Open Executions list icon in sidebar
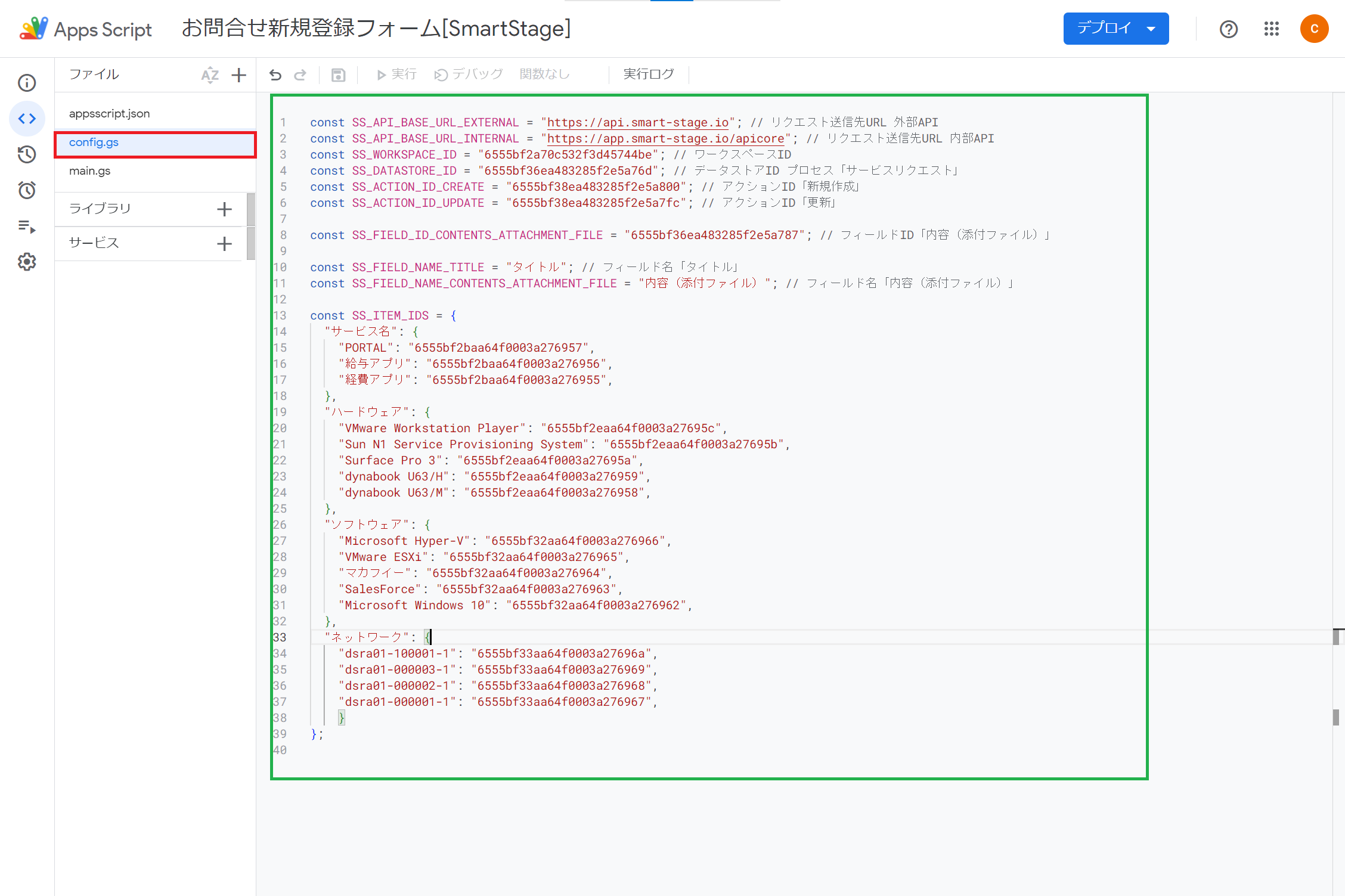This screenshot has height=896, width=1345. [x=27, y=227]
